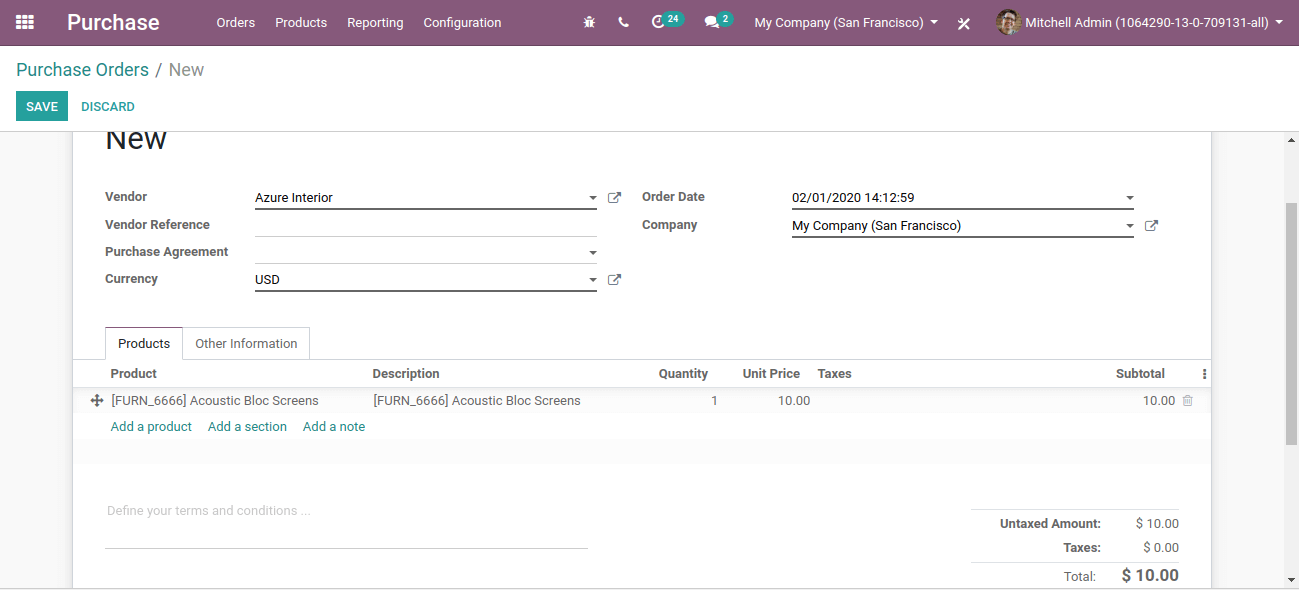The height and width of the screenshot is (590, 1299).
Task: Click the Taxes column header
Action: point(835,374)
